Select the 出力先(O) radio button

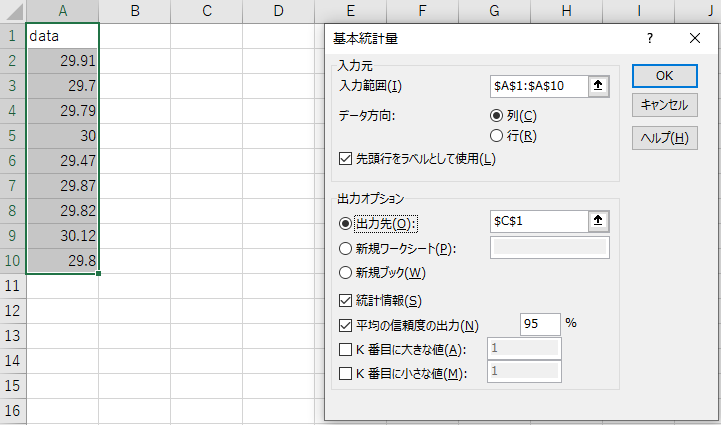(345, 224)
